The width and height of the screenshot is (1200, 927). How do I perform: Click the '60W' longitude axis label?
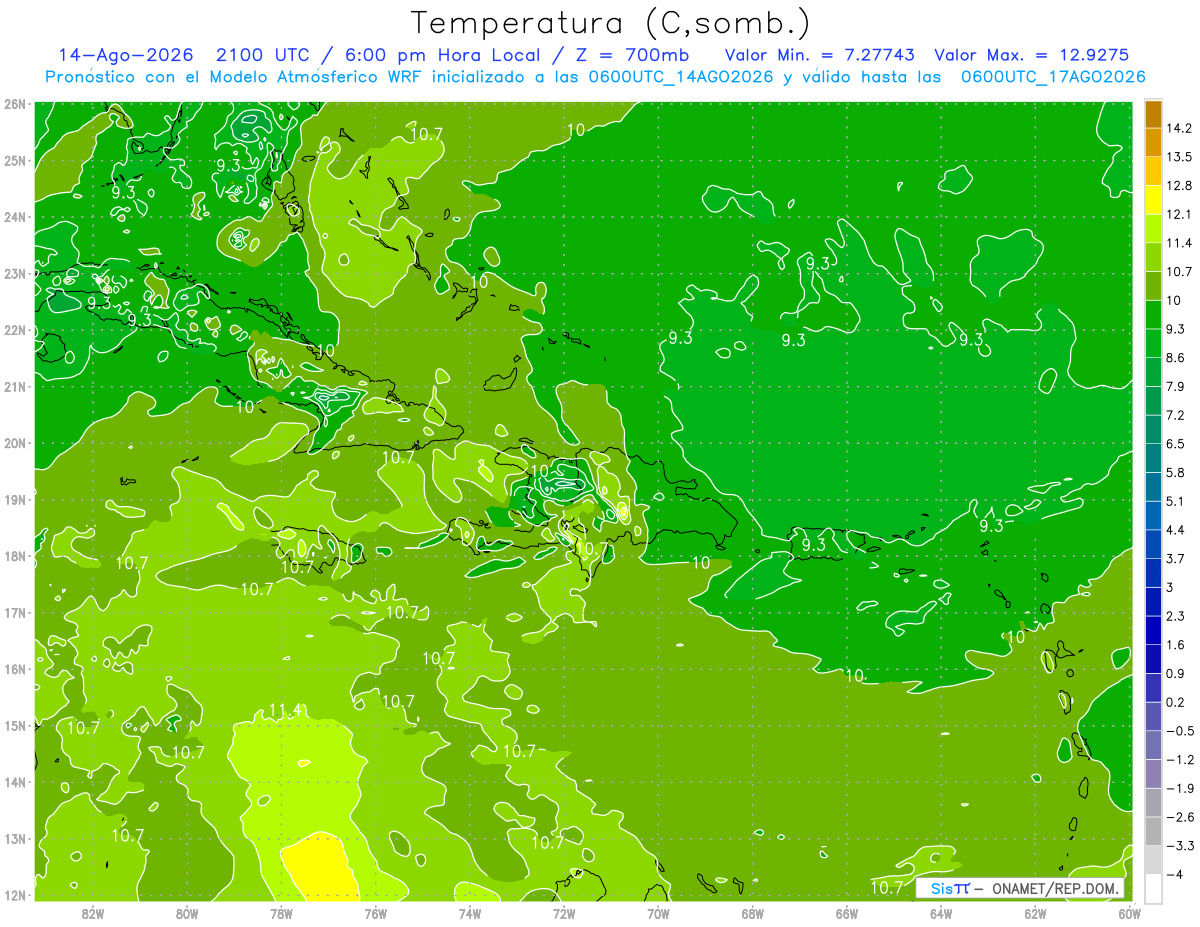1129,913
